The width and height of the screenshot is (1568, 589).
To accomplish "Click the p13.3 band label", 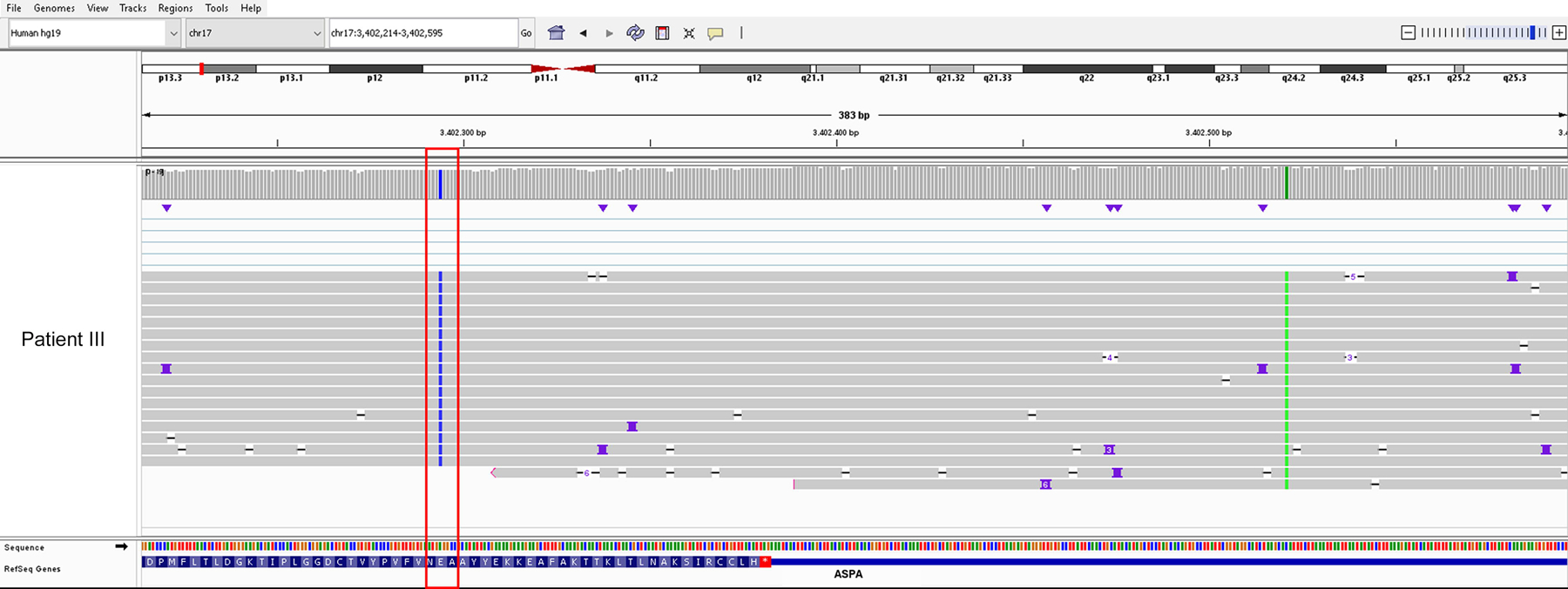I will pyautogui.click(x=170, y=78).
